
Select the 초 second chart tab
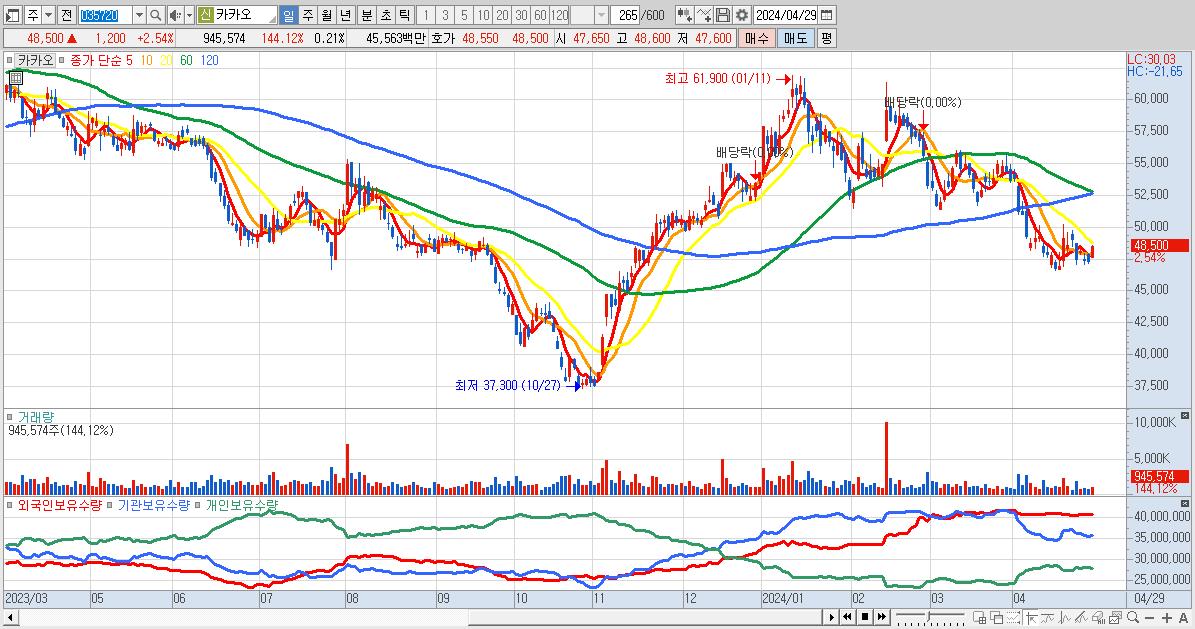pyautogui.click(x=386, y=15)
